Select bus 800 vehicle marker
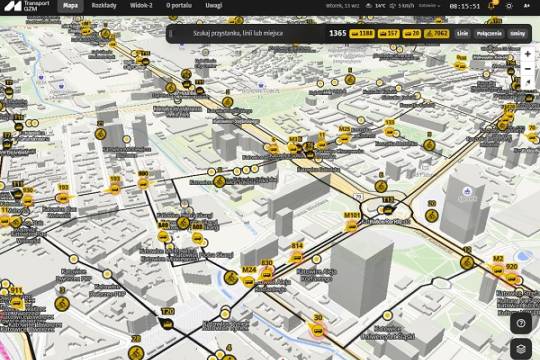 (x=143, y=184)
